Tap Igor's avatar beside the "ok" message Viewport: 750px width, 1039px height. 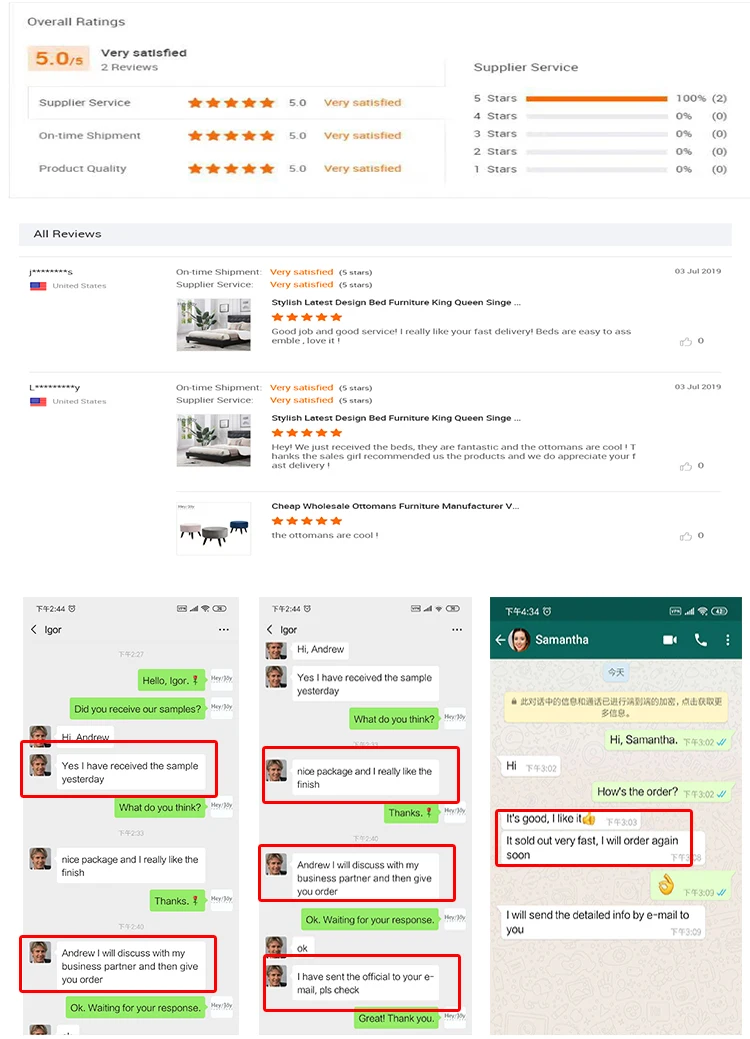(x=276, y=946)
